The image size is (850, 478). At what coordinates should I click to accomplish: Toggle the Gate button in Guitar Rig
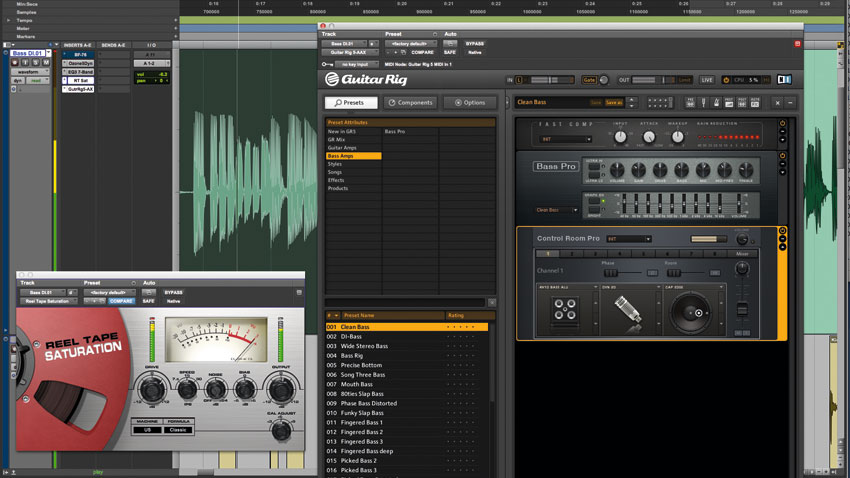click(x=590, y=80)
